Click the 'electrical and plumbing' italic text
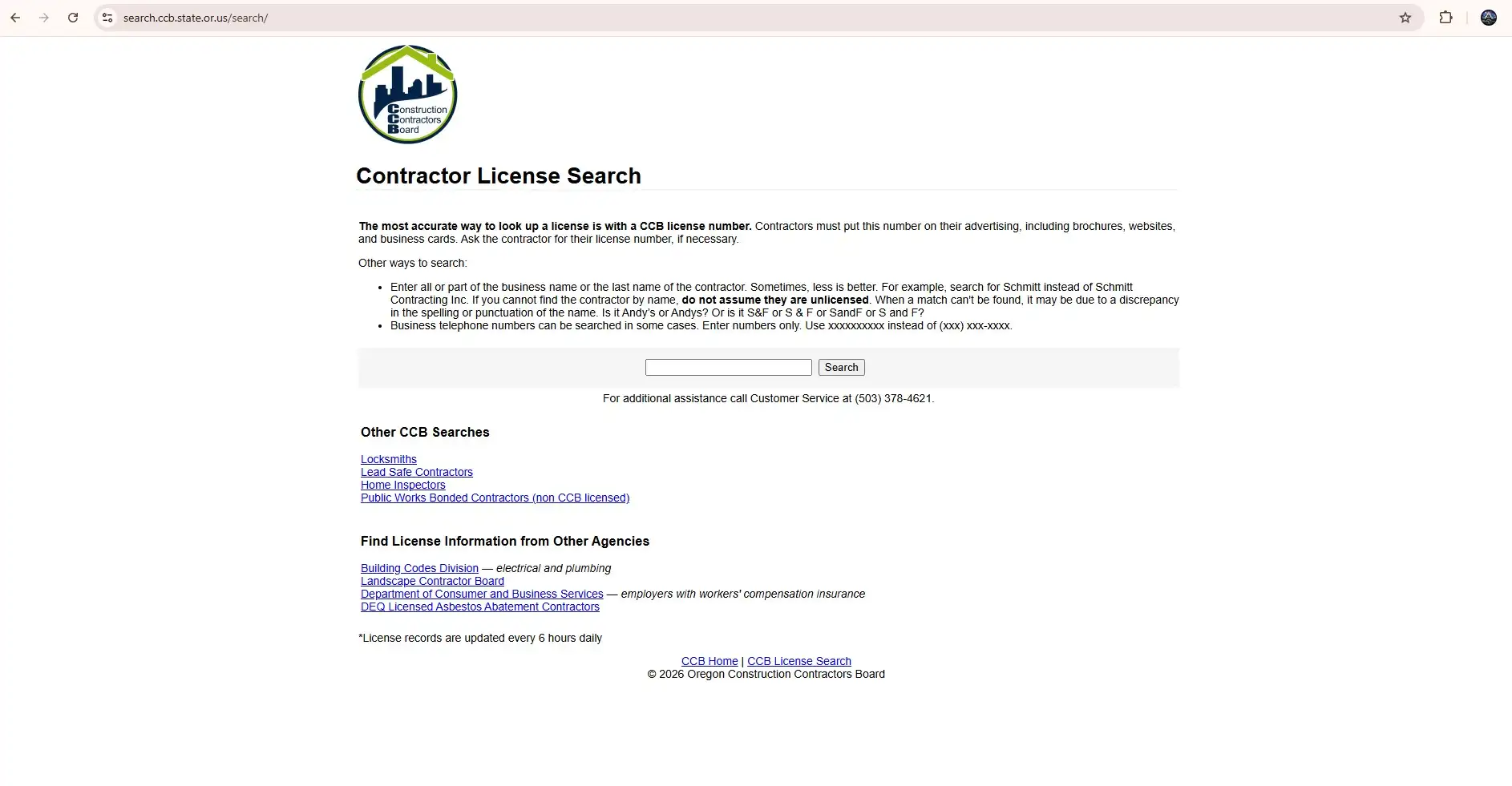Viewport: 1512px width, 786px height. pyautogui.click(x=554, y=568)
